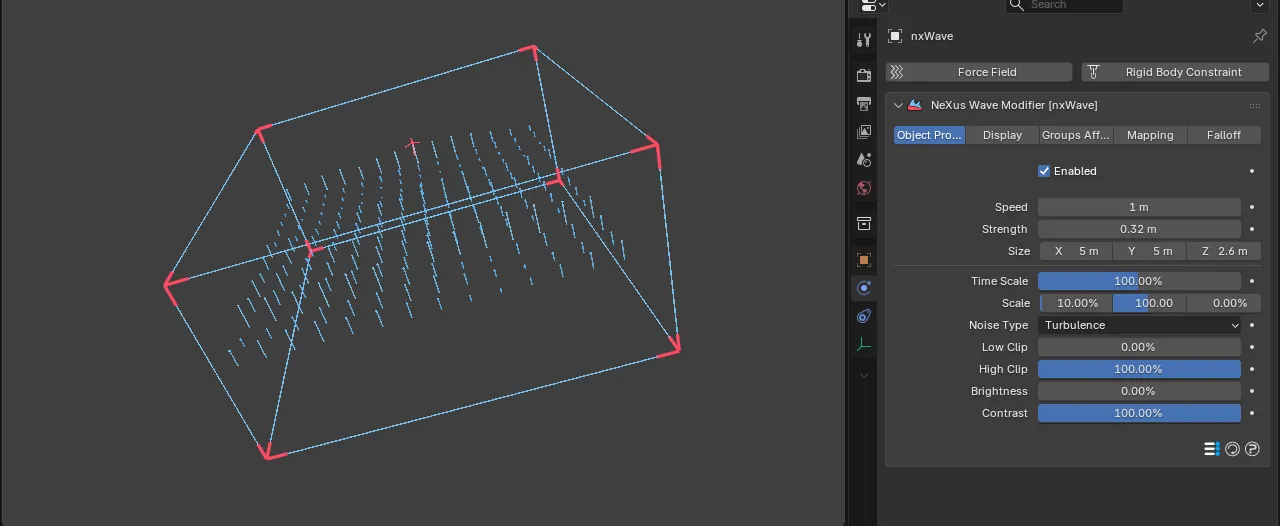Screen dimensions: 1280x526
Task: Click the animate dot beside Time Scale
Action: pyautogui.click(x=1252, y=281)
